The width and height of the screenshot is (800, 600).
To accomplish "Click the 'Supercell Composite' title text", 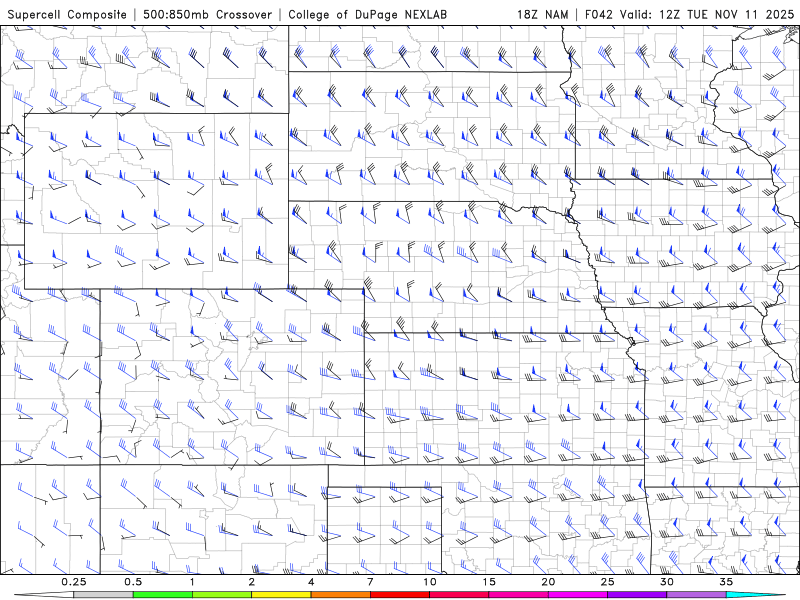I will [x=67, y=14].
